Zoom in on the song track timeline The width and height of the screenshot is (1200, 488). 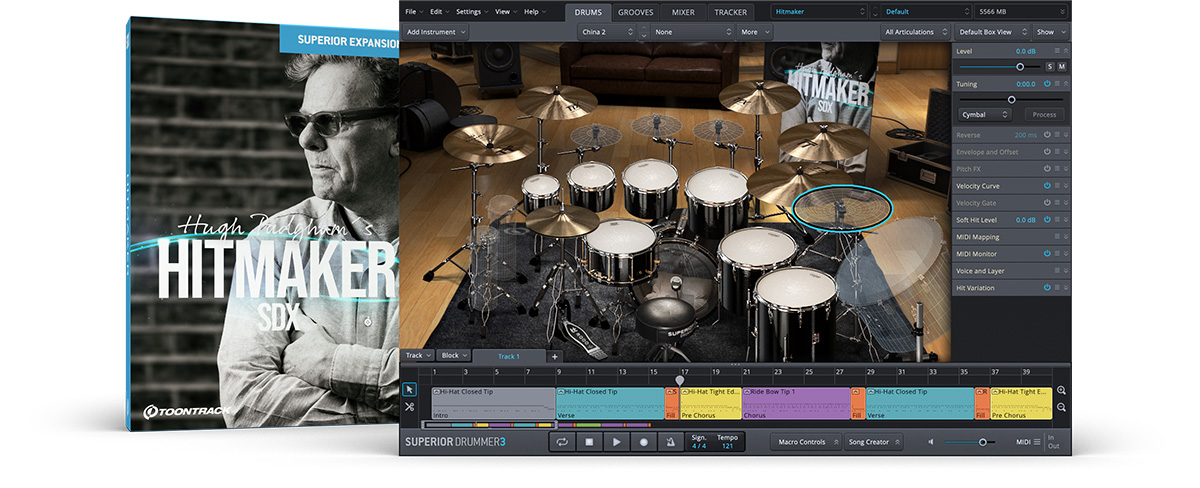(x=1061, y=391)
